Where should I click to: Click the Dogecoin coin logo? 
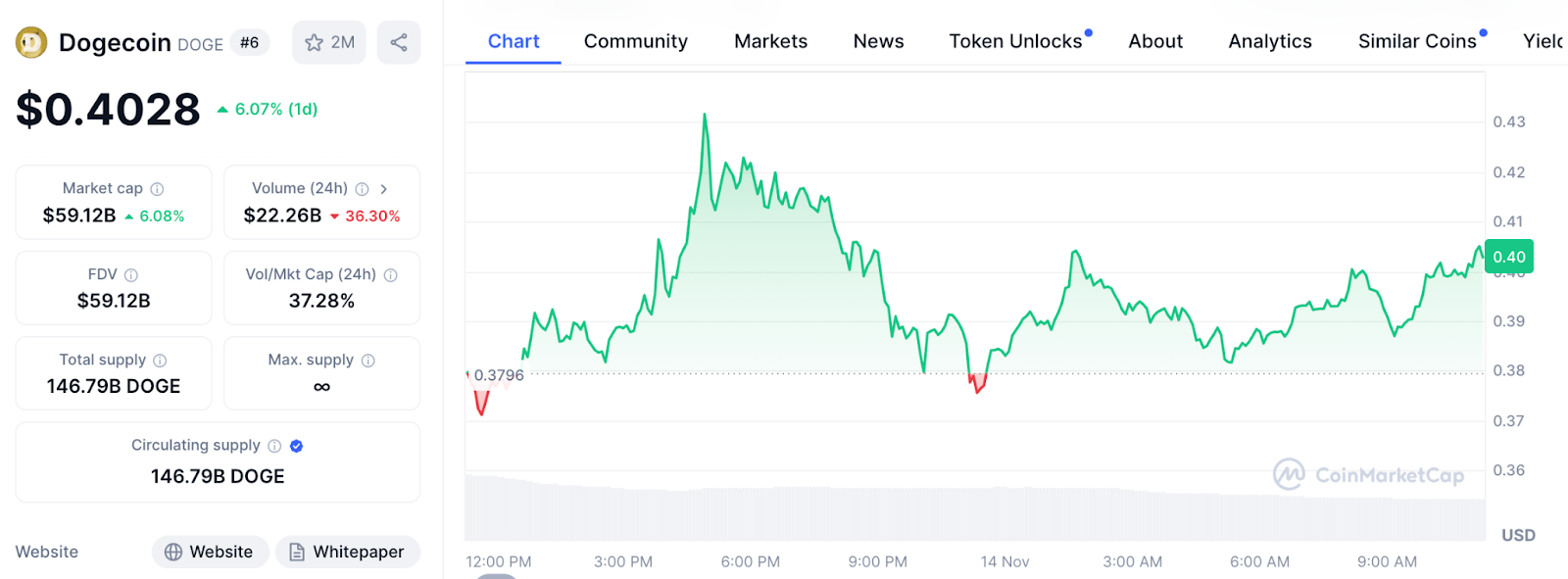click(31, 43)
